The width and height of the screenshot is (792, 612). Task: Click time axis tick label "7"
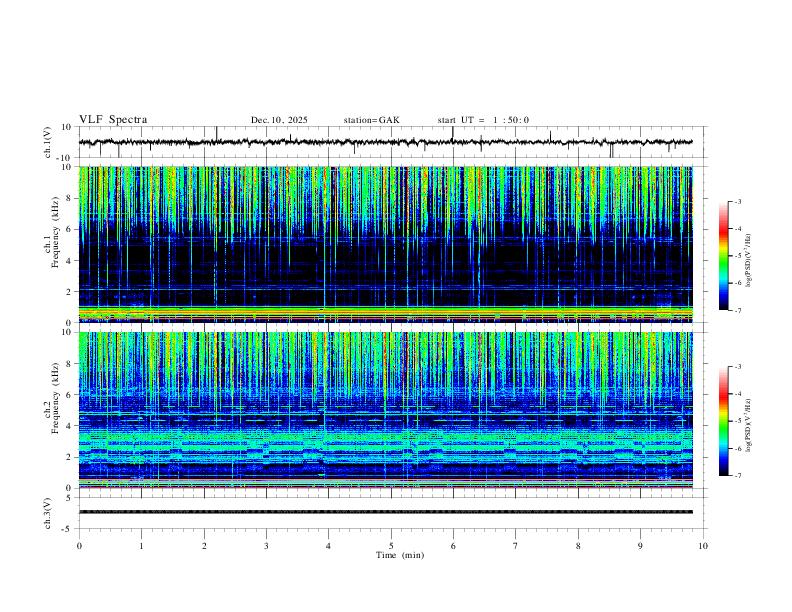coord(516,546)
